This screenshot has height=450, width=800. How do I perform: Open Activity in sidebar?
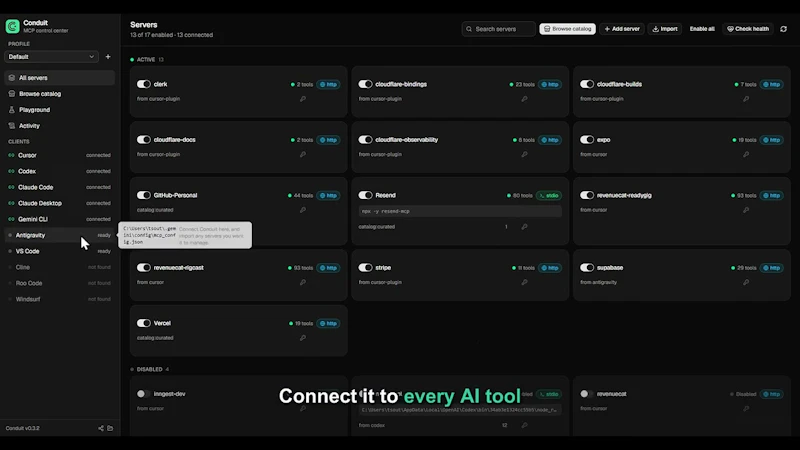(x=60, y=126)
